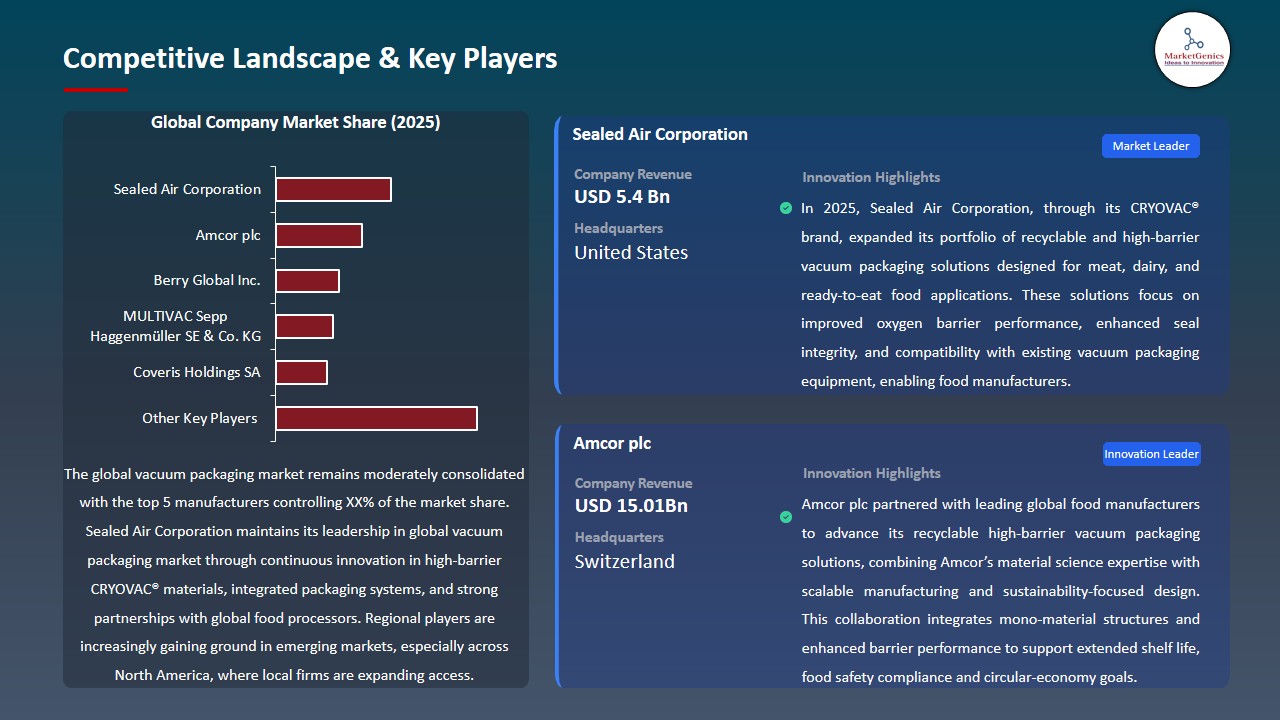Viewport: 1280px width, 720px height.
Task: Click green checkmark beside Sealed Air highlights
Action: coord(786,208)
